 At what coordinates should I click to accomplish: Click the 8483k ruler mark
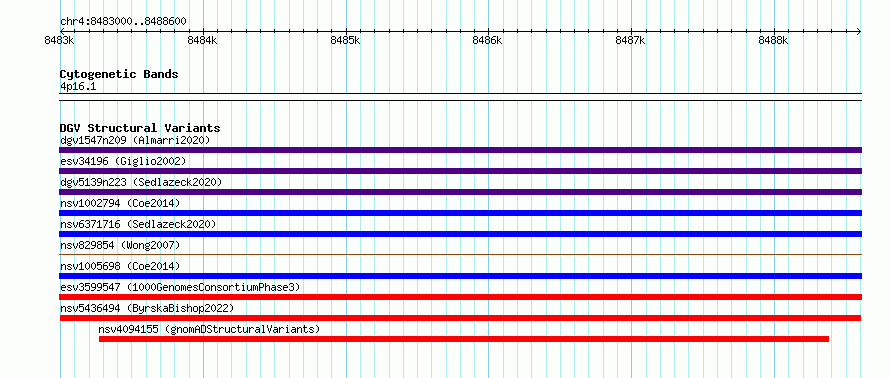click(x=58, y=41)
